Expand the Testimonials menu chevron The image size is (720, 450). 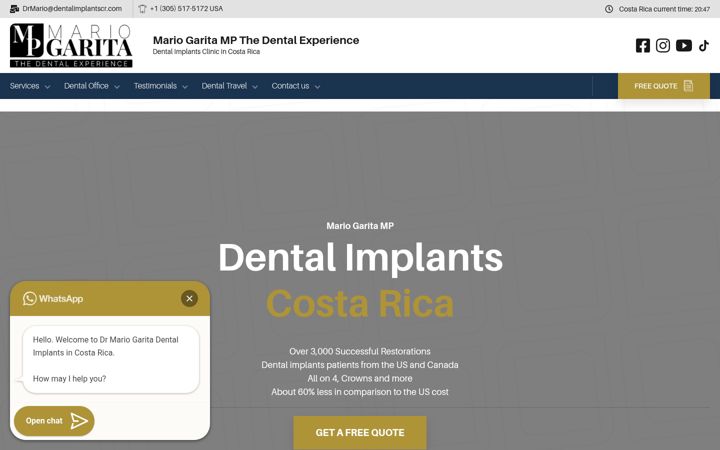[x=185, y=87]
